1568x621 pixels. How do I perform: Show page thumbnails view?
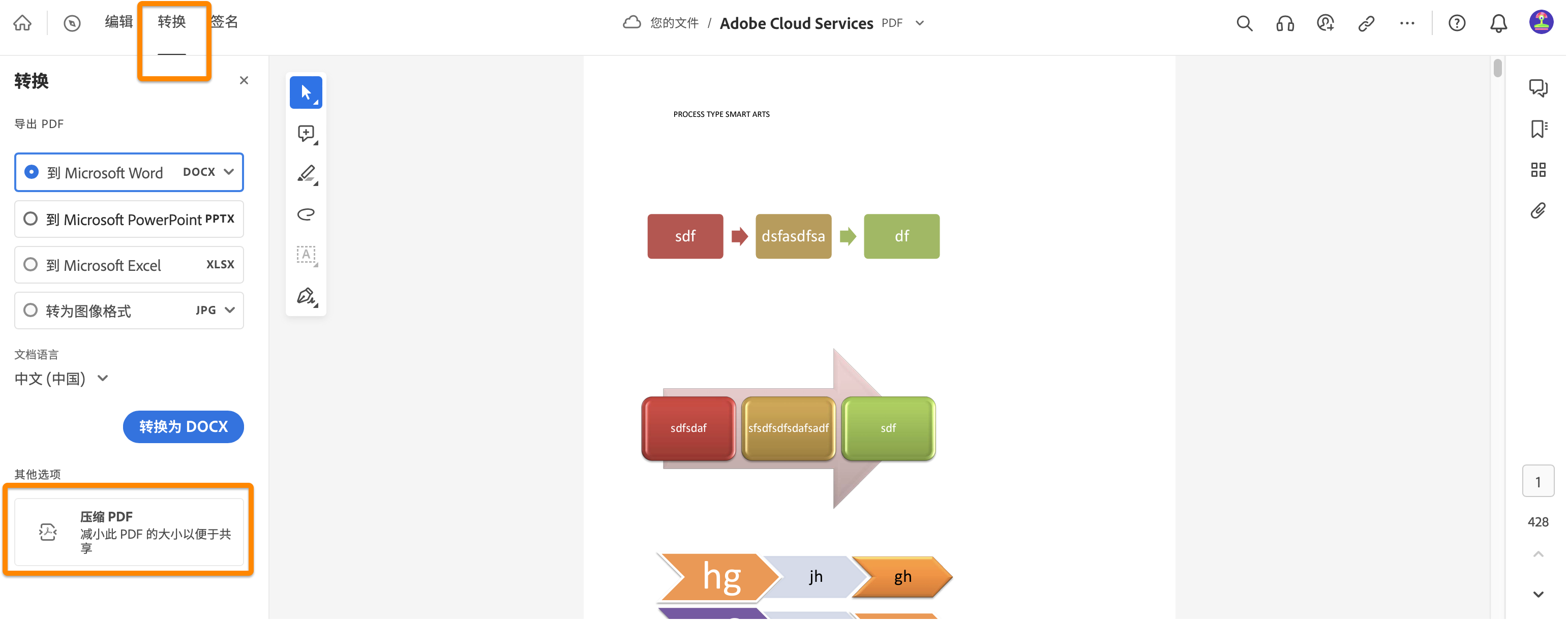tap(1538, 170)
